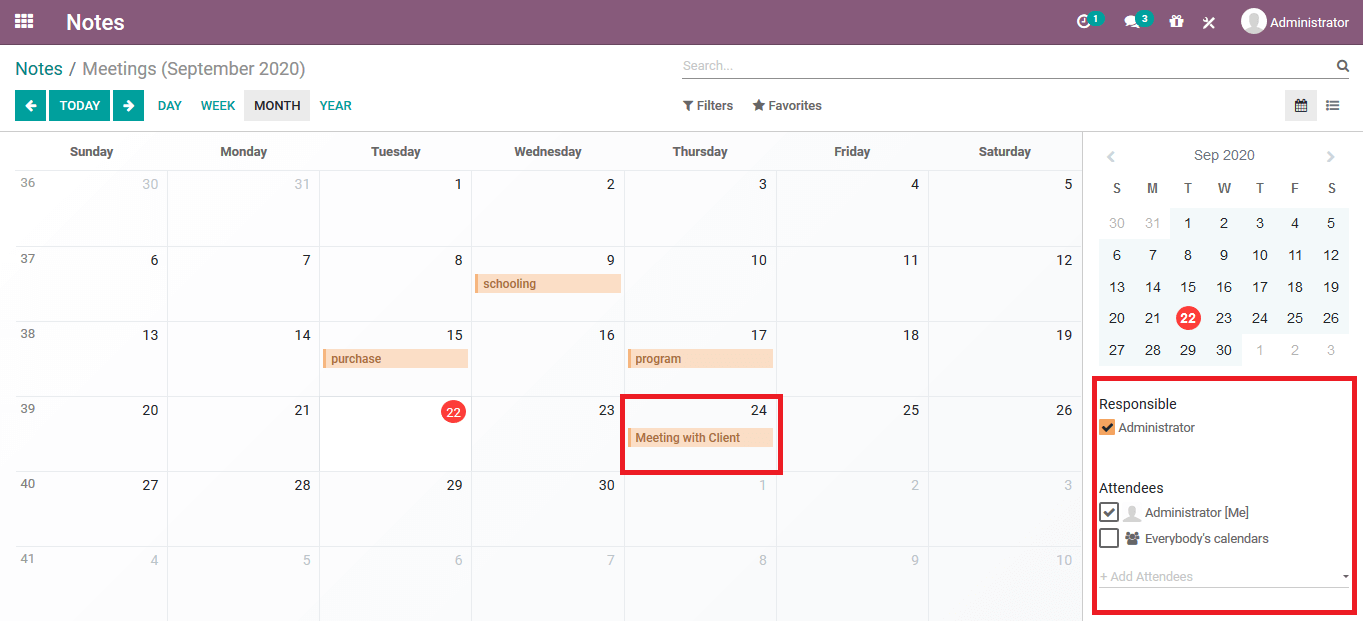Image resolution: width=1363 pixels, height=621 pixels.
Task: Click the Everybody's calendars group icon
Action: (1132, 538)
